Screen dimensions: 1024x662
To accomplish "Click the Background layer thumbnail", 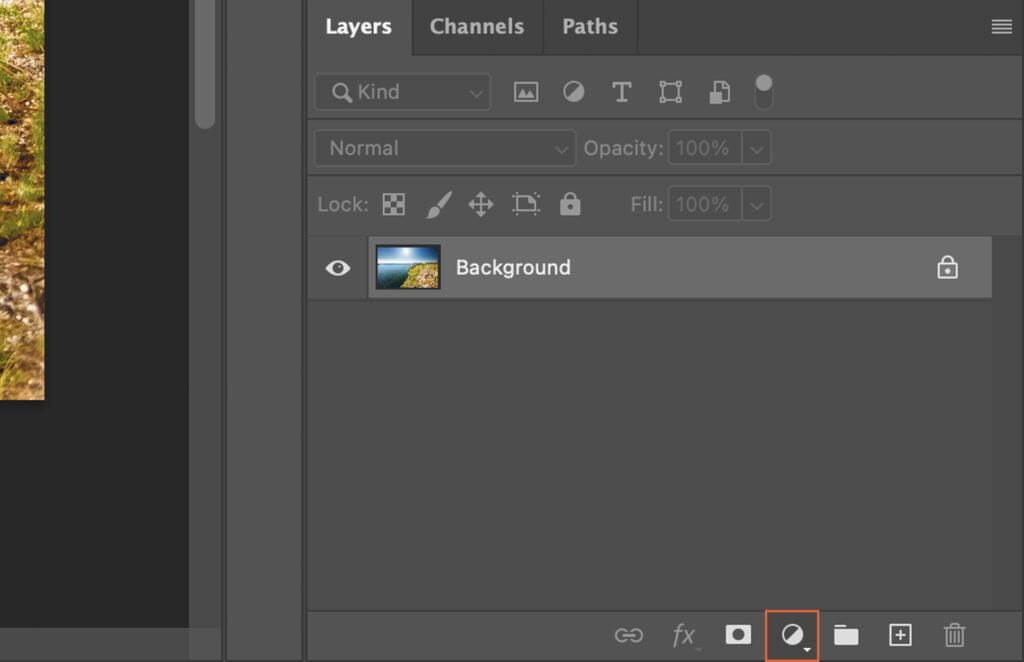I will click(x=408, y=267).
